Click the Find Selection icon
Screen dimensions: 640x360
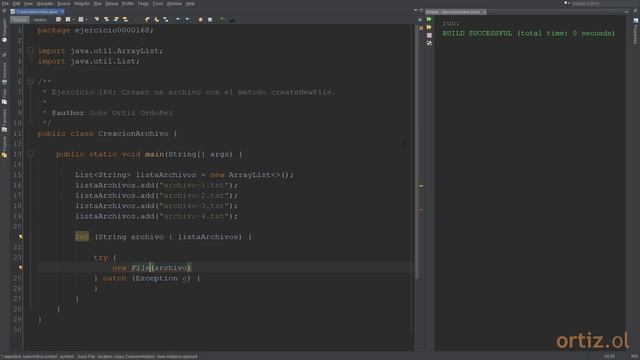pyautogui.click(x=96, y=19)
